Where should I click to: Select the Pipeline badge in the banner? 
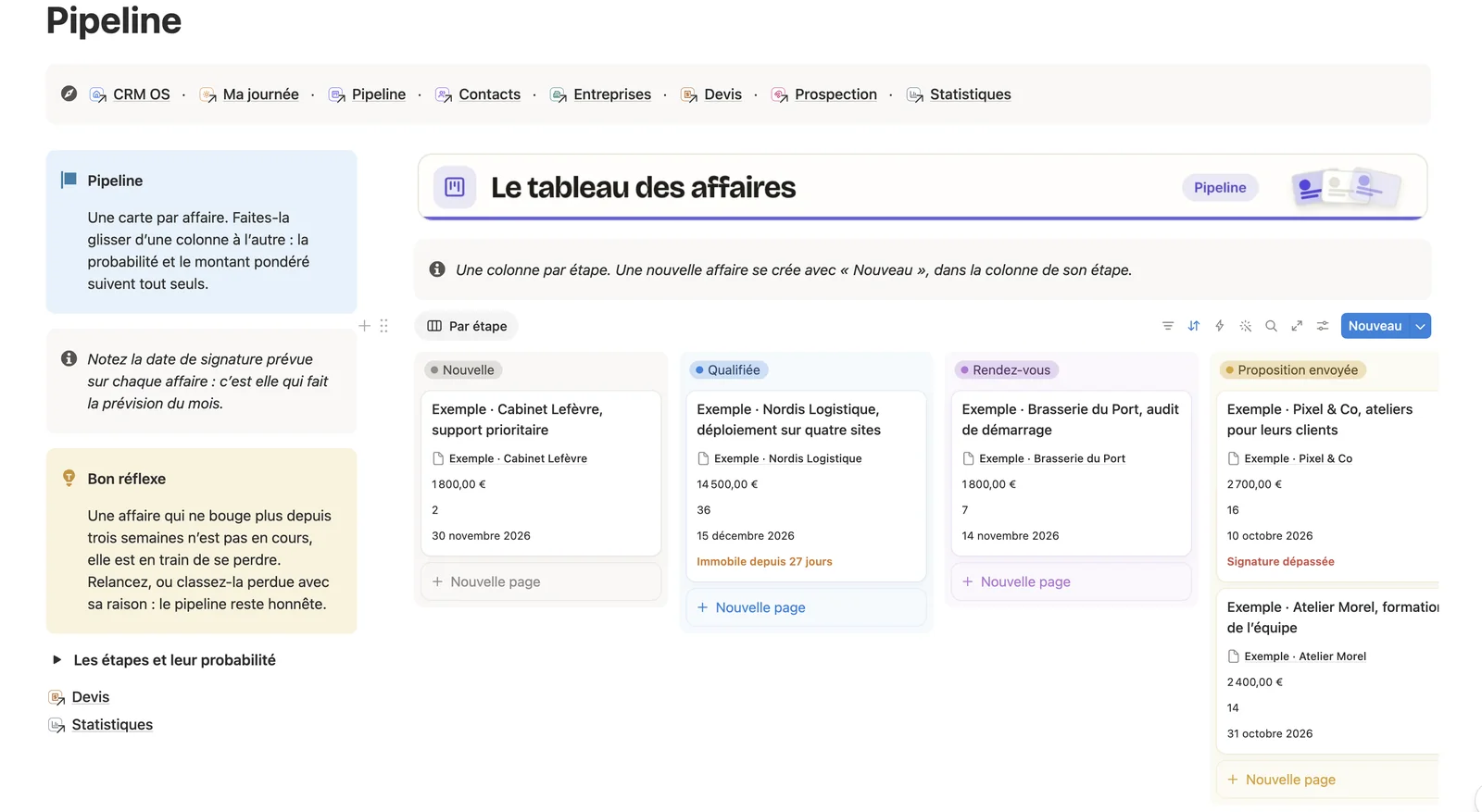click(x=1220, y=187)
